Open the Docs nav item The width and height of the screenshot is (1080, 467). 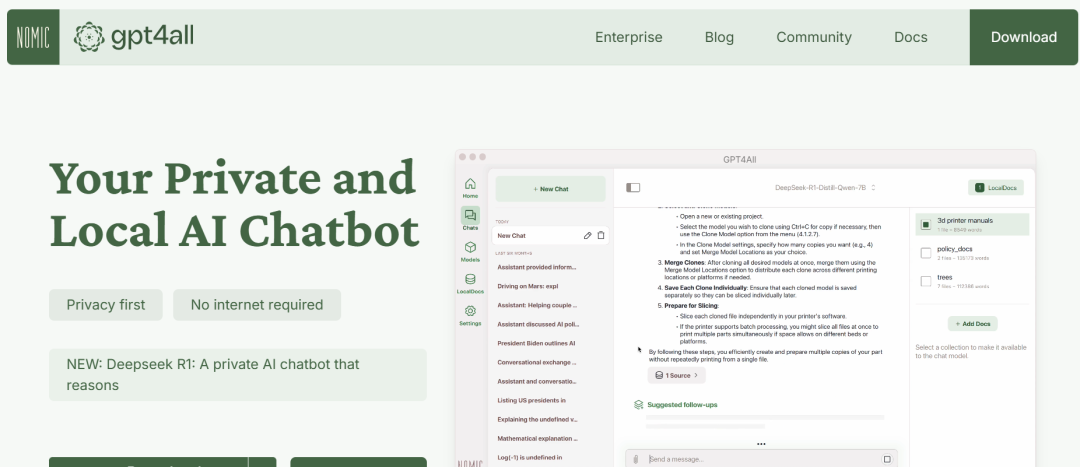click(x=911, y=37)
